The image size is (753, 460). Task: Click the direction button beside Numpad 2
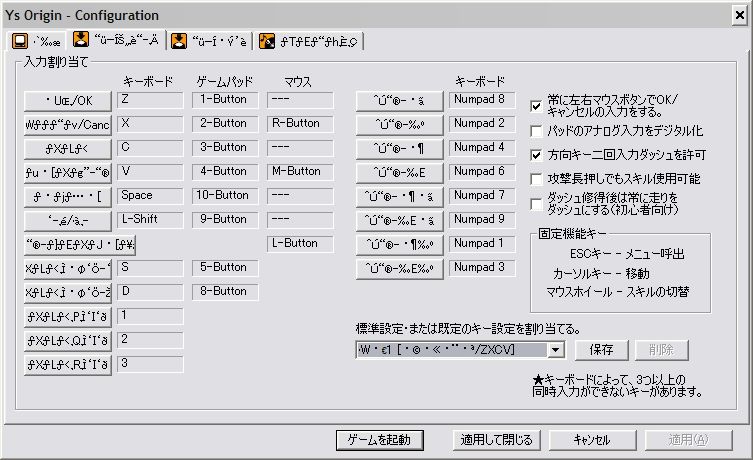[x=399, y=125]
